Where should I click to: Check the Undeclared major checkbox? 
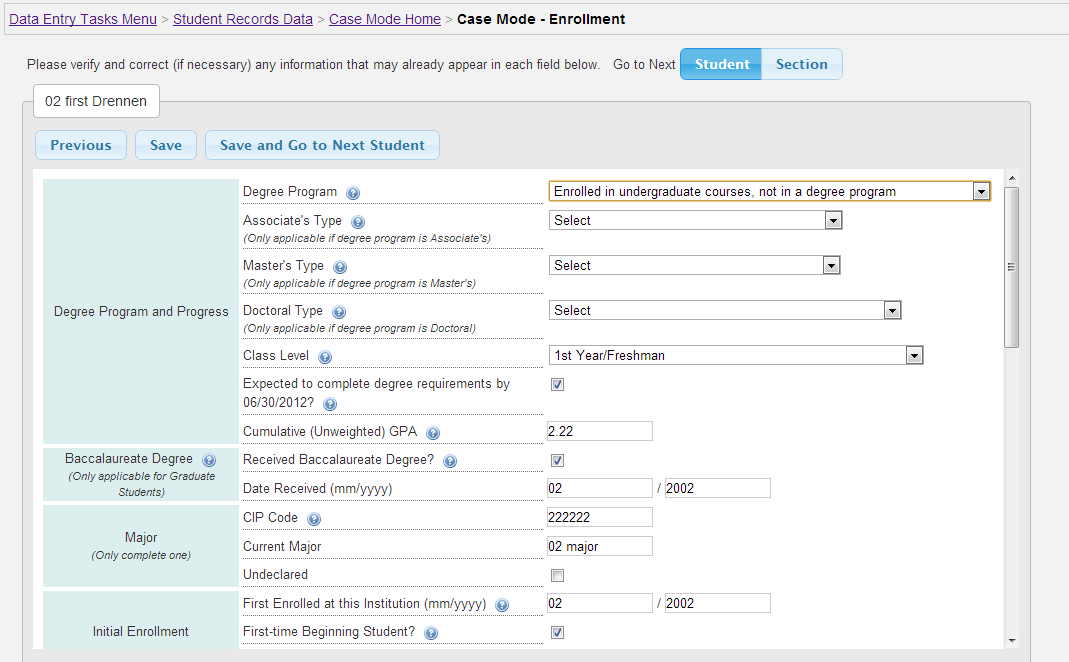click(558, 575)
